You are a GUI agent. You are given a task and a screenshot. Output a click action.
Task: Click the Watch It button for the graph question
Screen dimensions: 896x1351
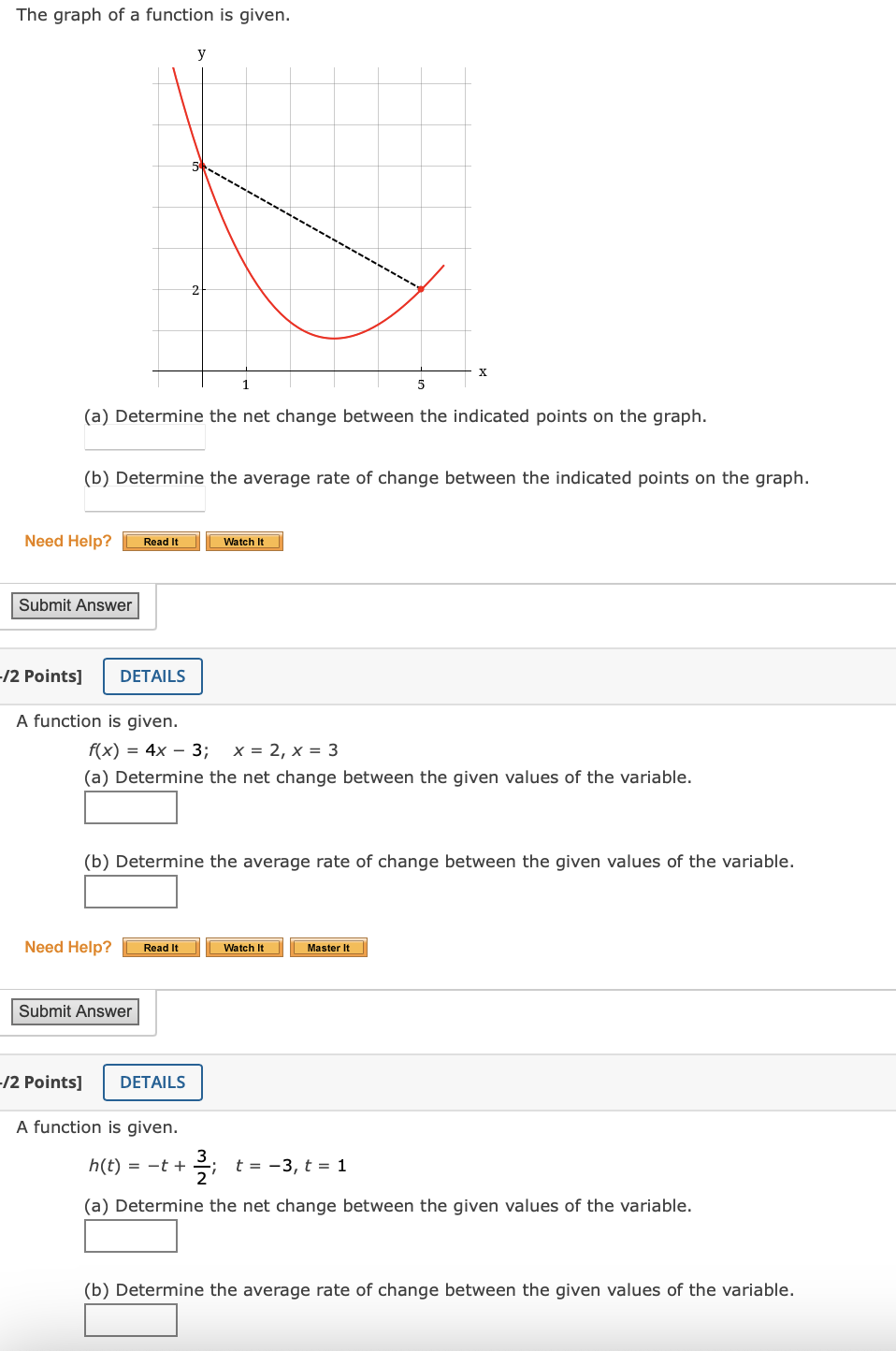tap(243, 541)
